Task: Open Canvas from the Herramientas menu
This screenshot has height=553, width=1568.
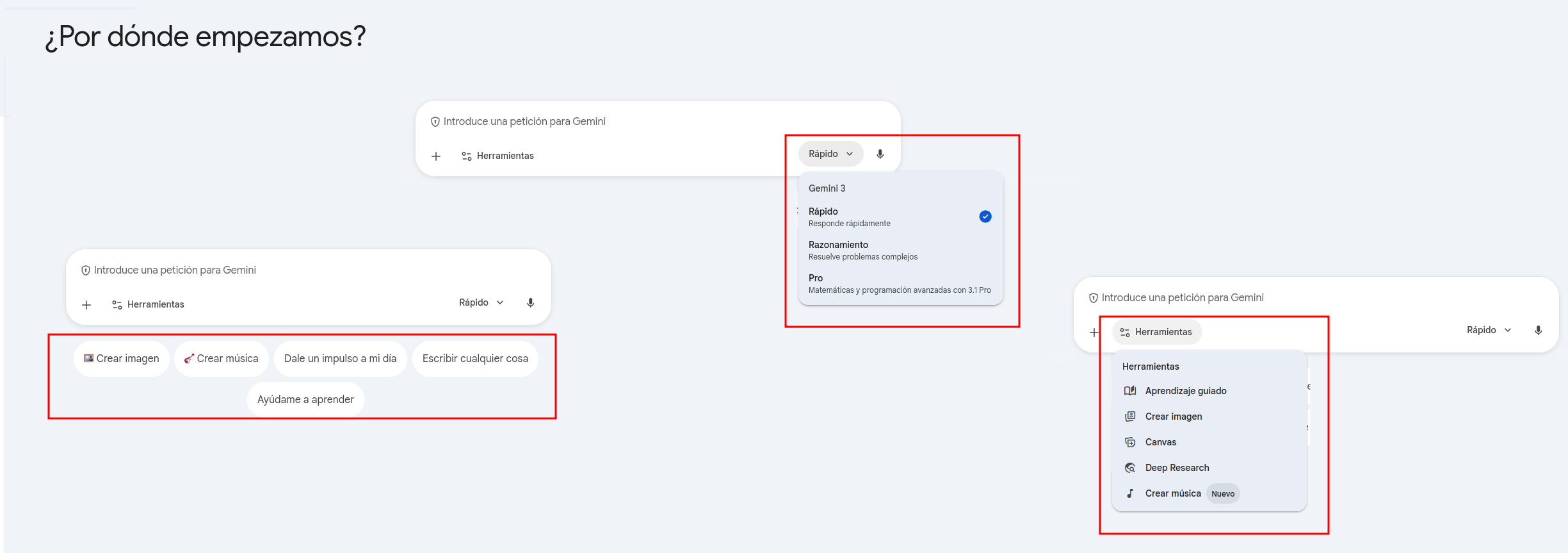Action: tap(1160, 442)
